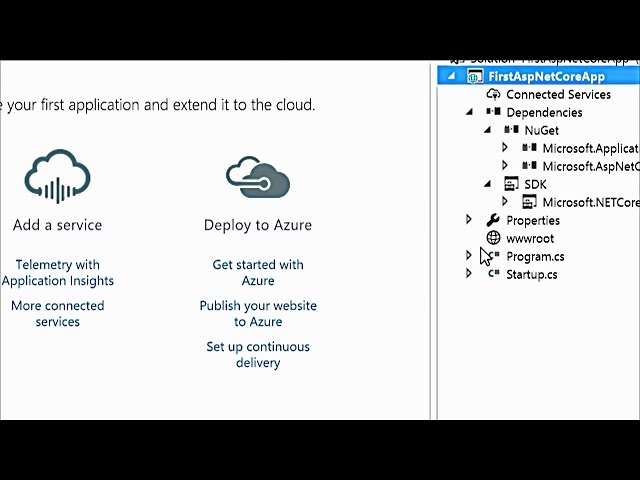Click the Dependencies node icon
This screenshot has height=480, width=640.
point(493,112)
